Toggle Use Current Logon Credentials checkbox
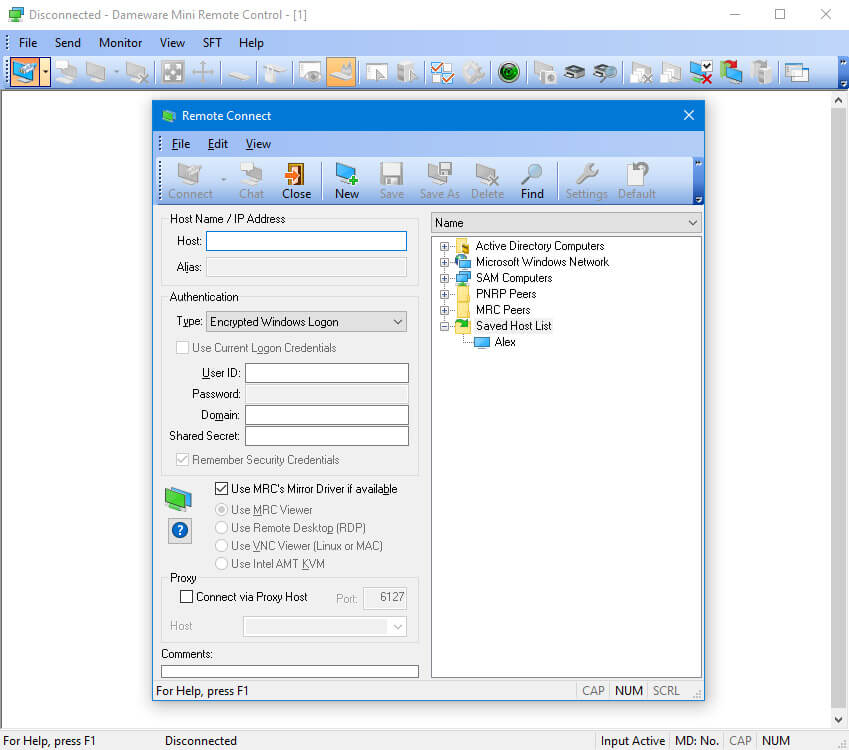 (x=182, y=348)
